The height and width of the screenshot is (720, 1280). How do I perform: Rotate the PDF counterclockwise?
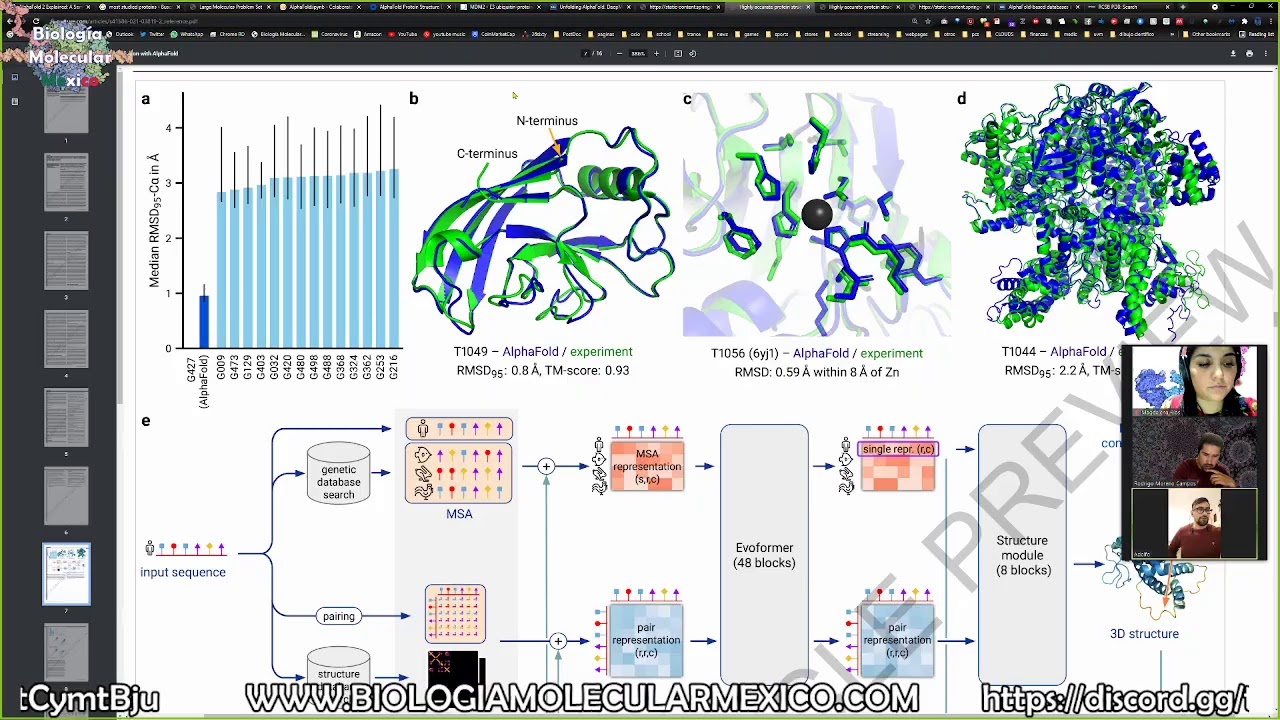692,53
